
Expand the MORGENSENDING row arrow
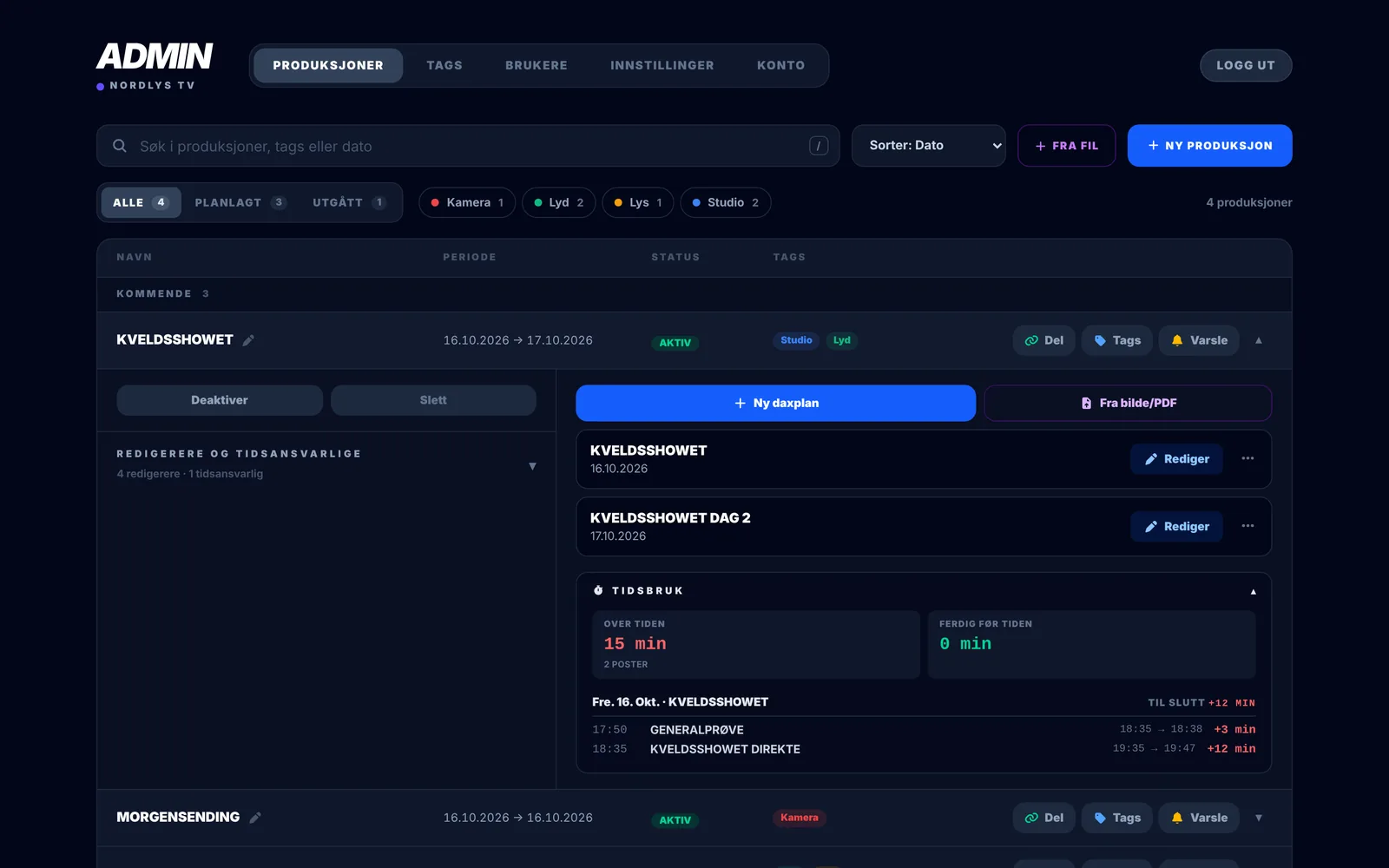pos(1259,818)
